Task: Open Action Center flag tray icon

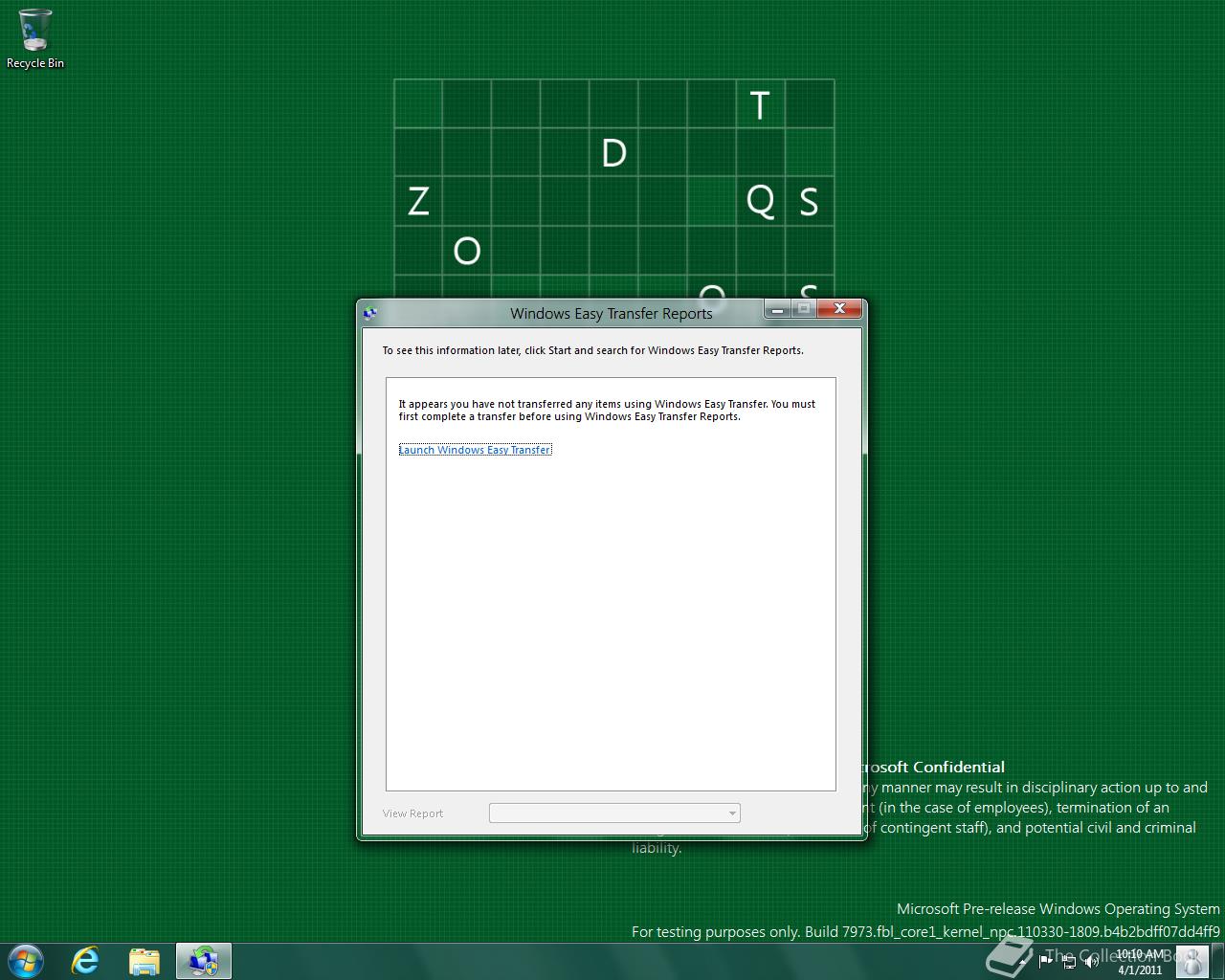Action: pos(1046,961)
